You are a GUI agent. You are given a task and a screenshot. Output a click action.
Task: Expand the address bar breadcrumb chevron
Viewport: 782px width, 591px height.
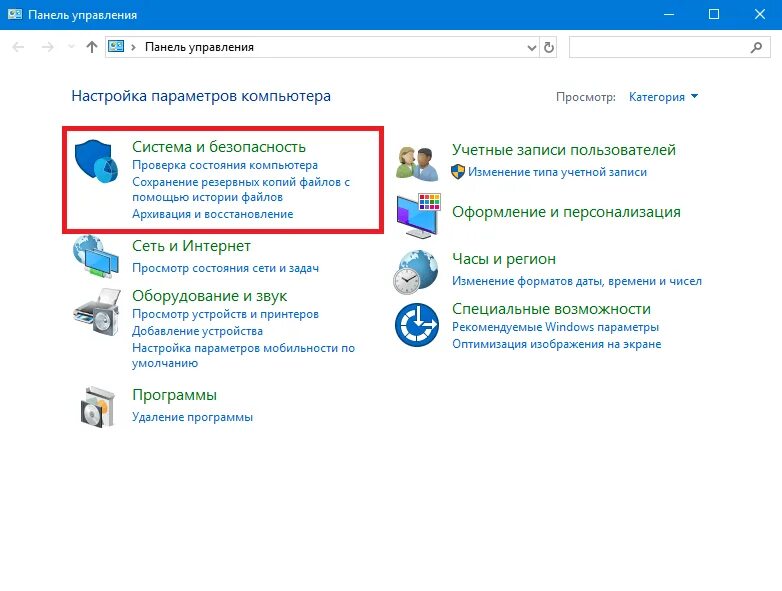[133, 47]
